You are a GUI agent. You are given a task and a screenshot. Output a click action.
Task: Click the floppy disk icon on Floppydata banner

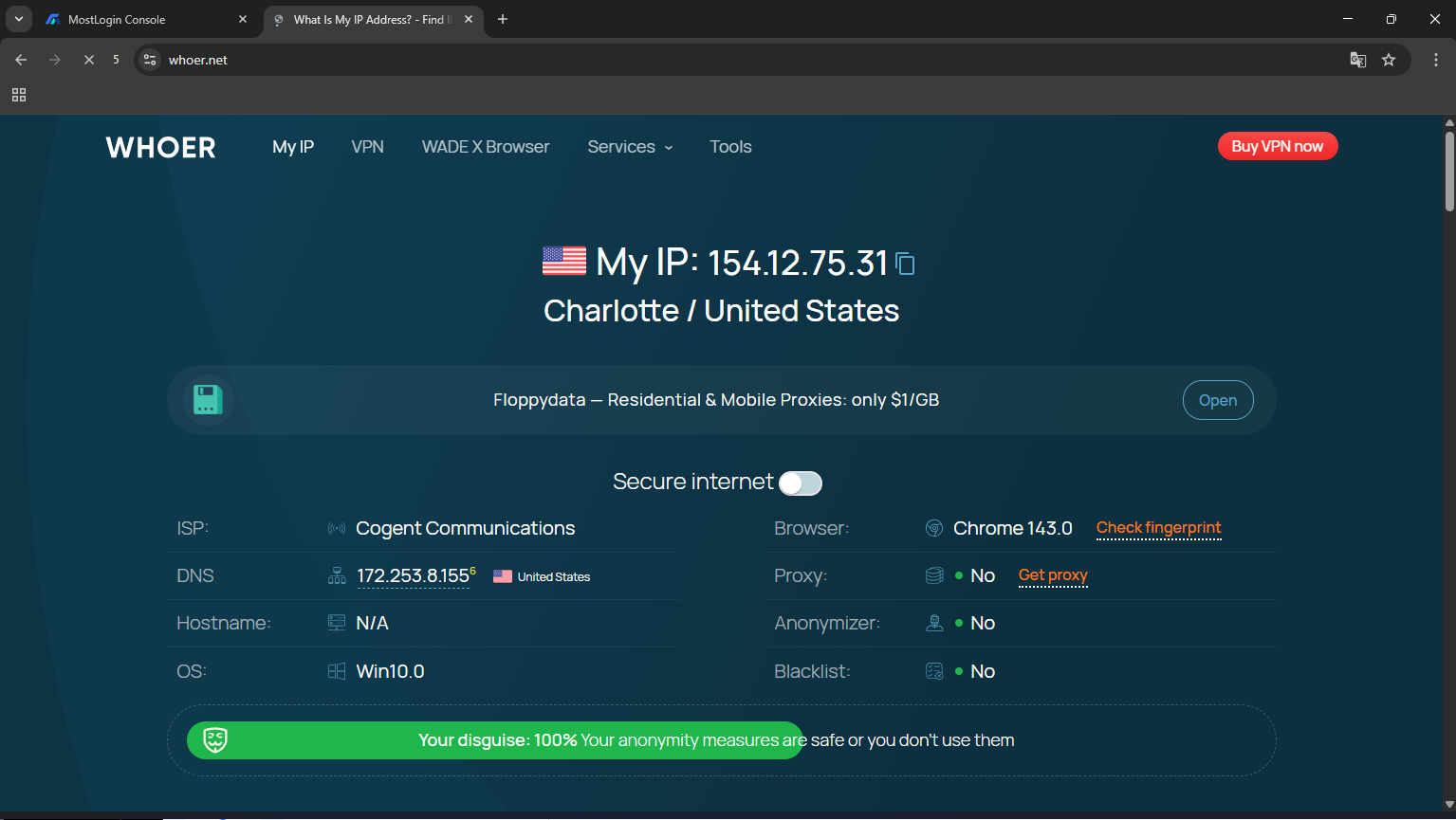pos(208,399)
